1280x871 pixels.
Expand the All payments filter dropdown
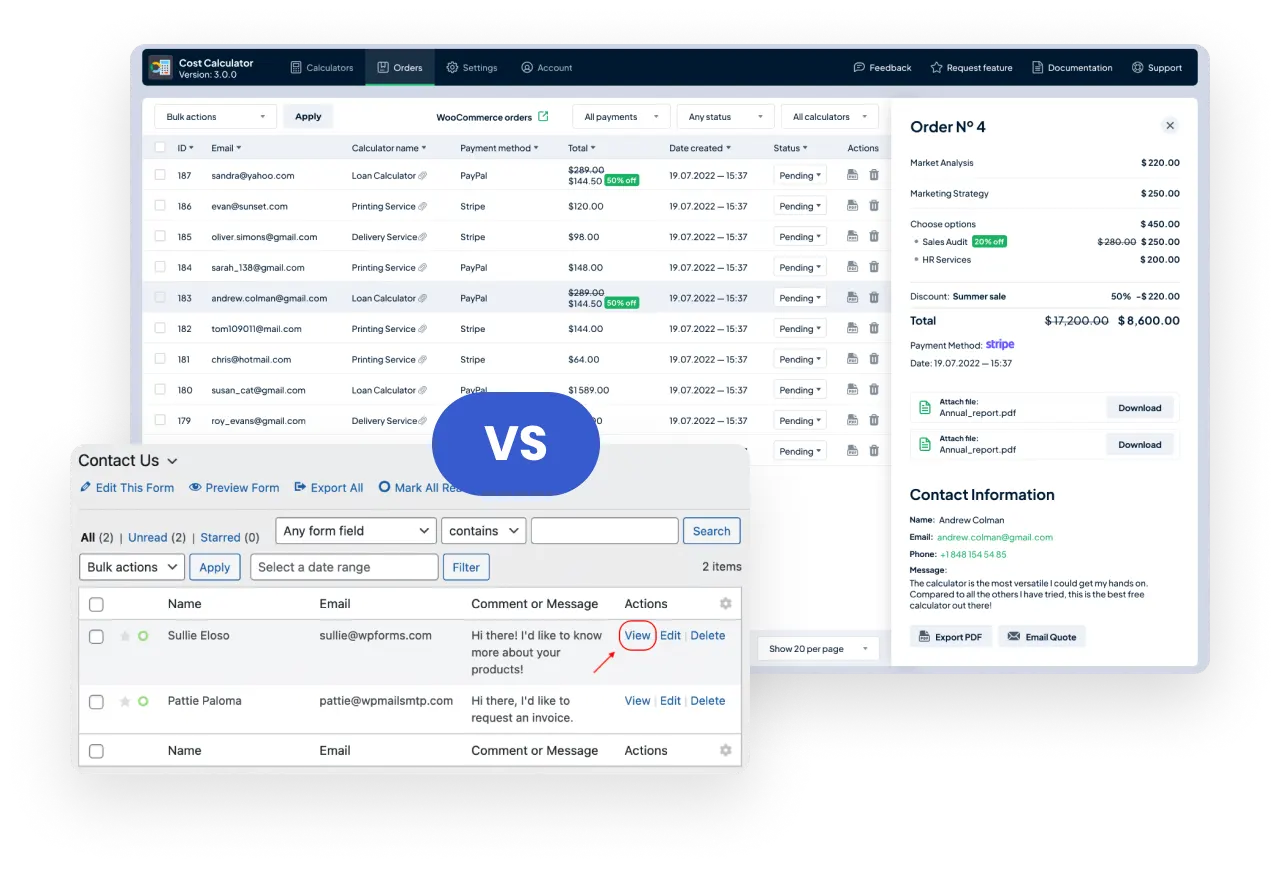pos(621,117)
